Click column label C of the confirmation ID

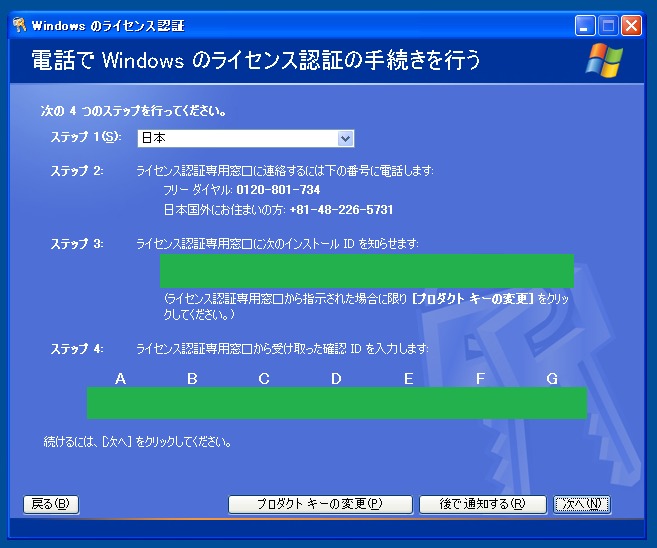coord(264,379)
